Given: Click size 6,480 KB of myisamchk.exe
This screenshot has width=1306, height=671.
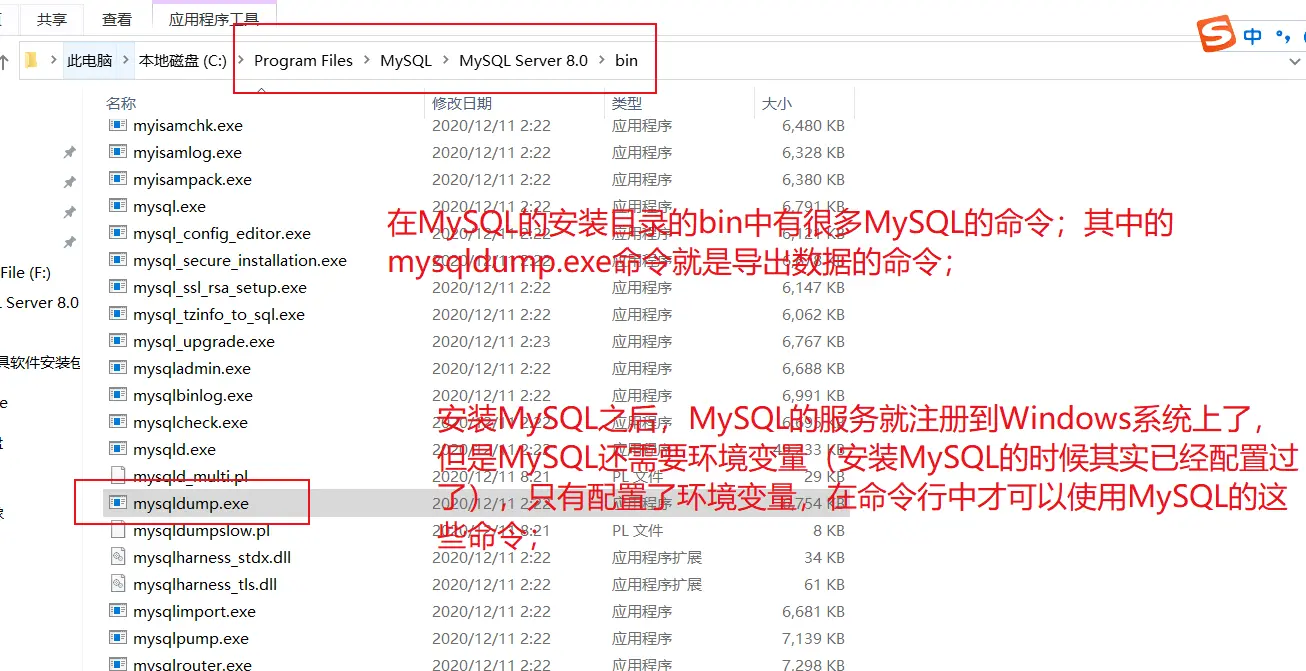Looking at the screenshot, I should tap(813, 126).
